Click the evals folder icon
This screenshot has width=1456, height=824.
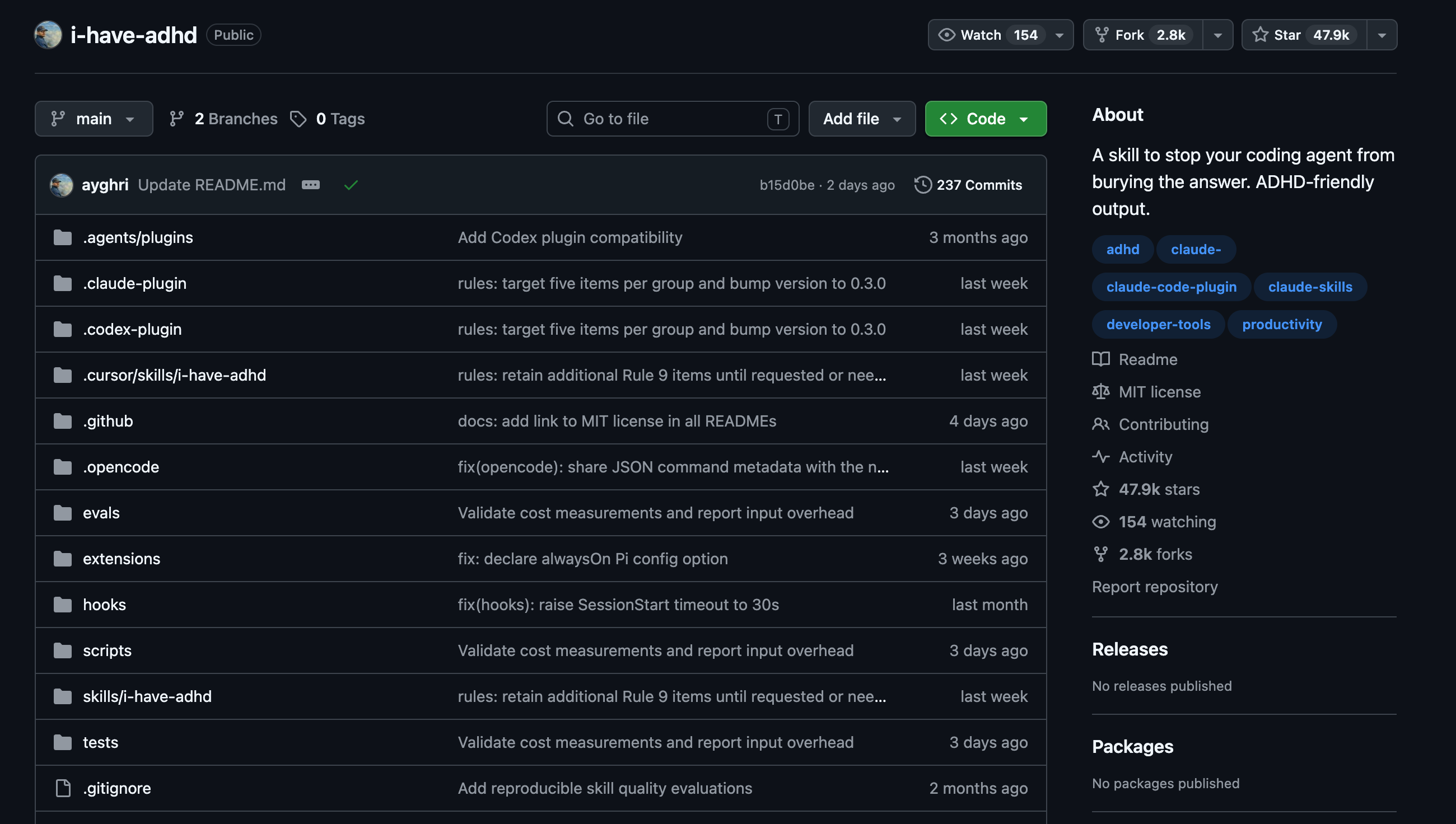click(x=62, y=513)
